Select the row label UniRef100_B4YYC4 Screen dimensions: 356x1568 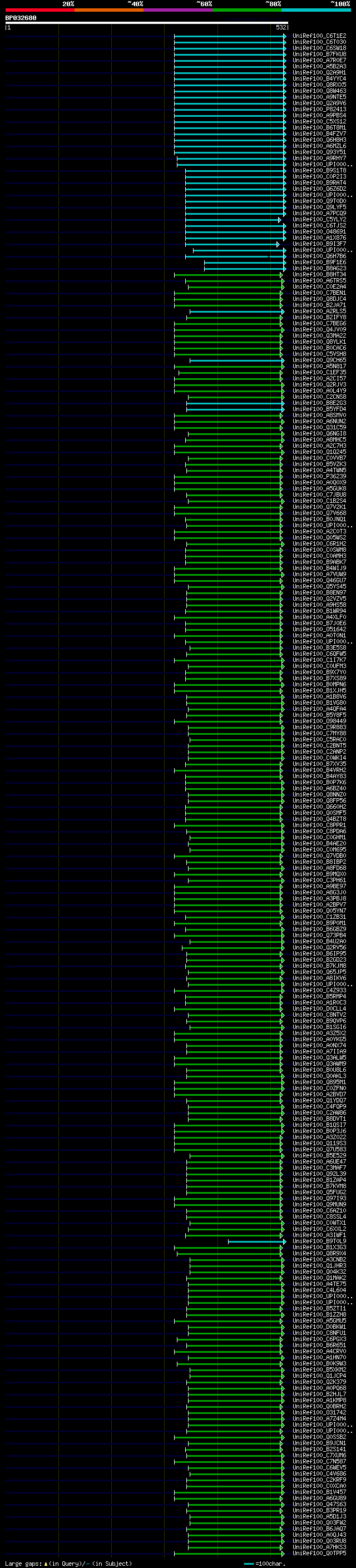[x=319, y=78]
